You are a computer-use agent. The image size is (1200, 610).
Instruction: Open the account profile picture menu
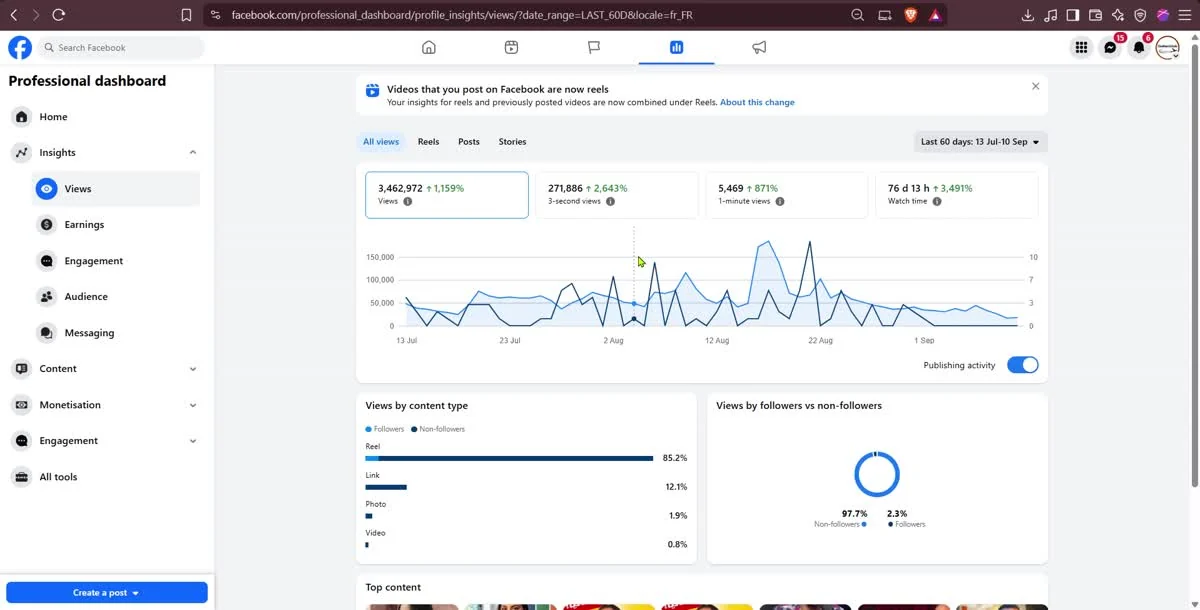click(1168, 47)
